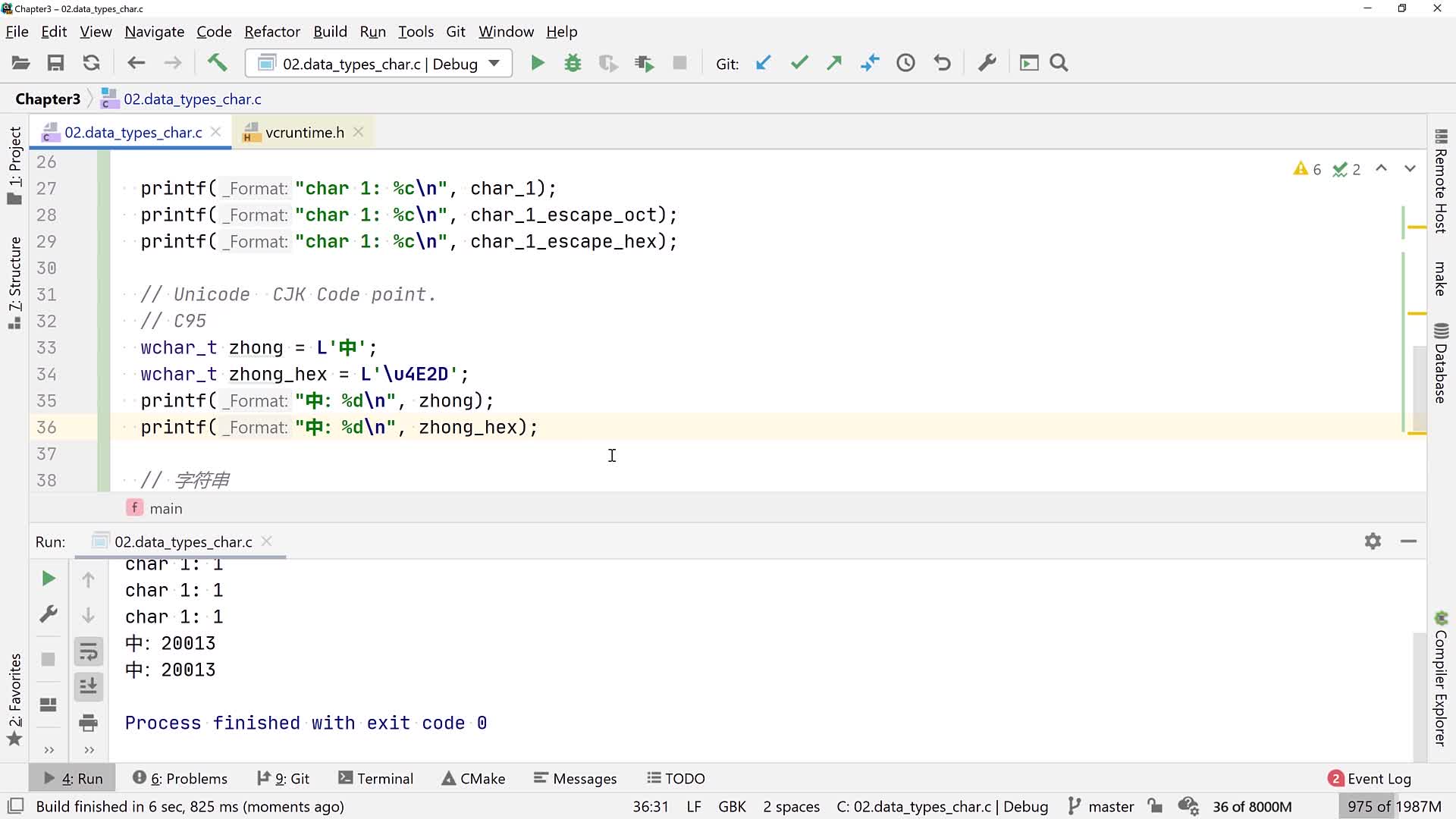This screenshot has width=1456, height=819.
Task: Open settings with the wrench toolbar icon
Action: click(987, 64)
